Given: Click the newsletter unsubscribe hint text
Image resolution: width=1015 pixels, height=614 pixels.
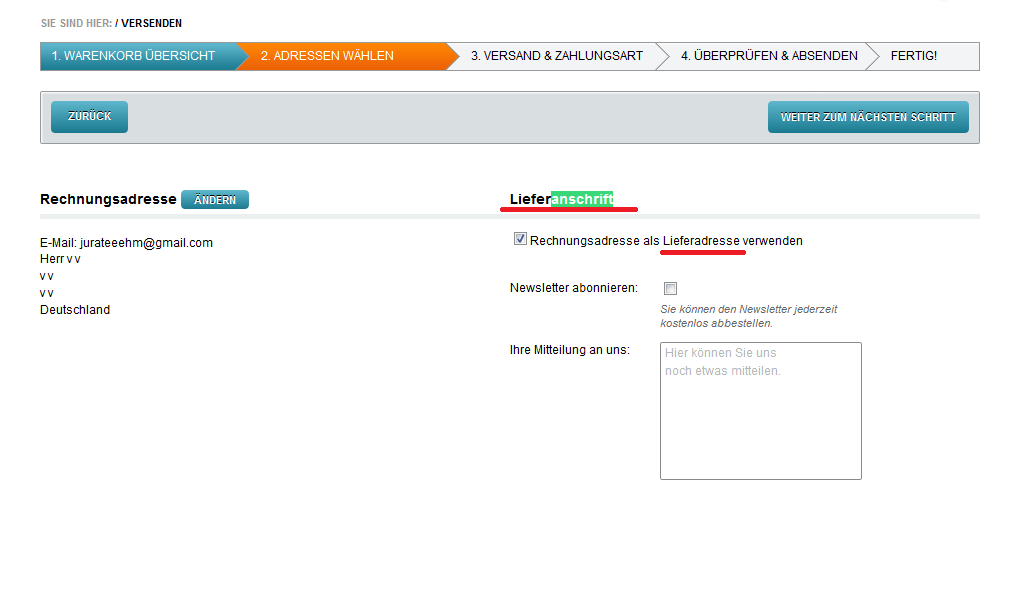Looking at the screenshot, I should 748,316.
